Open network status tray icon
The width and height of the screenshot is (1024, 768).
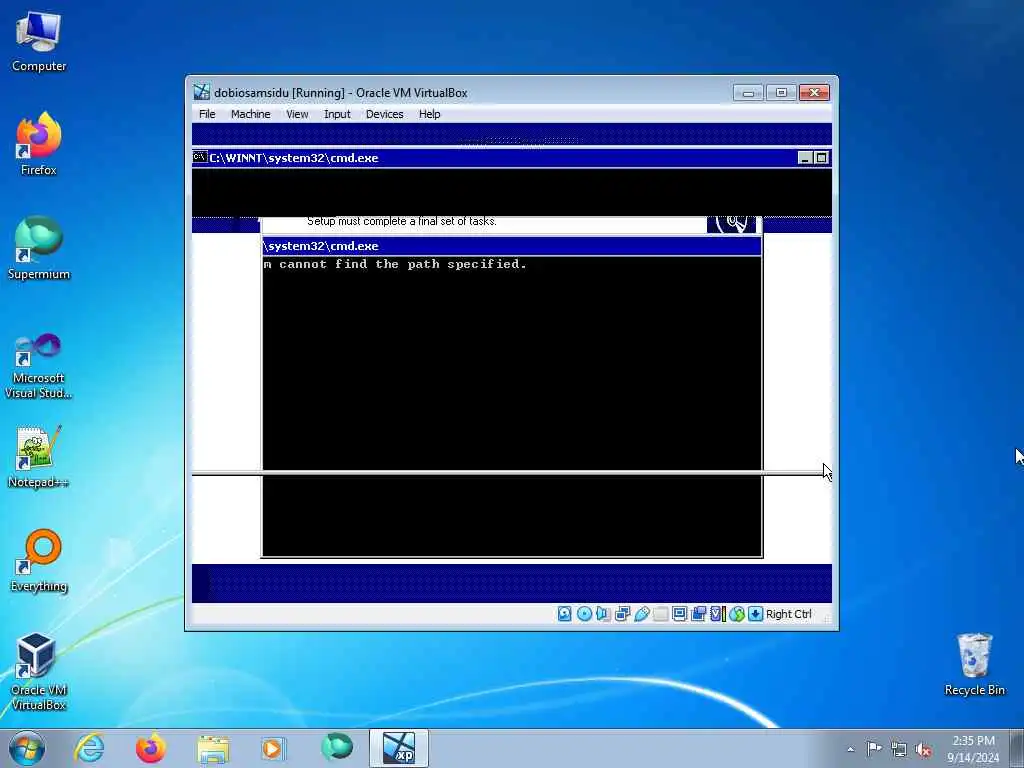[899, 749]
